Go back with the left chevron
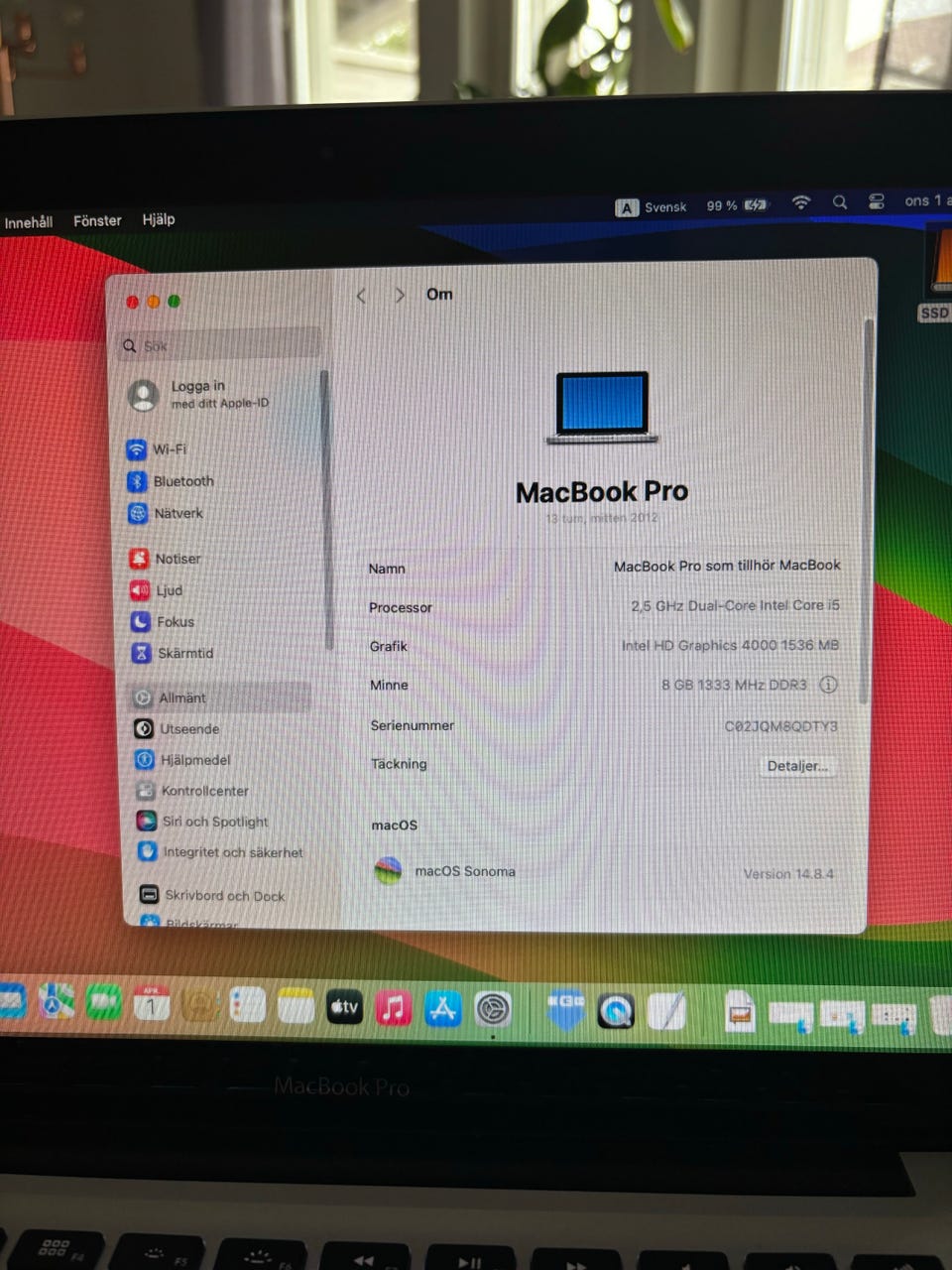This screenshot has height=1270, width=952. pos(361,296)
